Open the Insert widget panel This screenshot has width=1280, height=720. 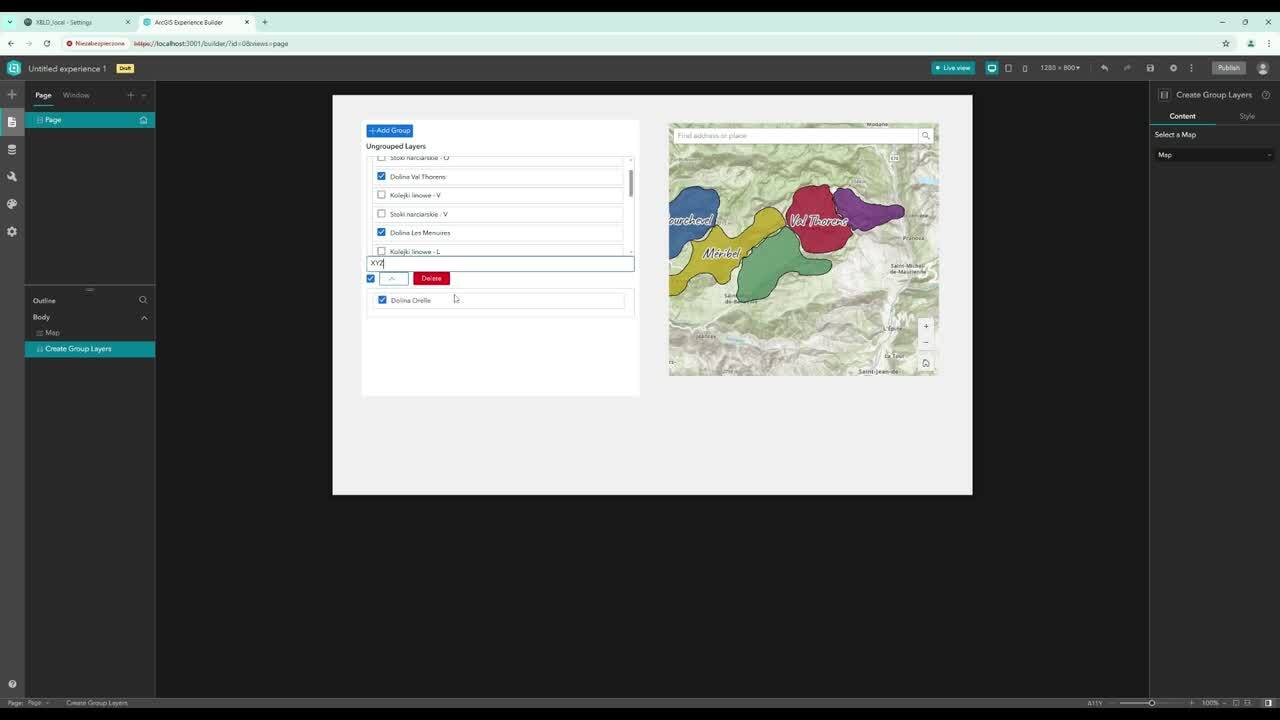(12, 95)
